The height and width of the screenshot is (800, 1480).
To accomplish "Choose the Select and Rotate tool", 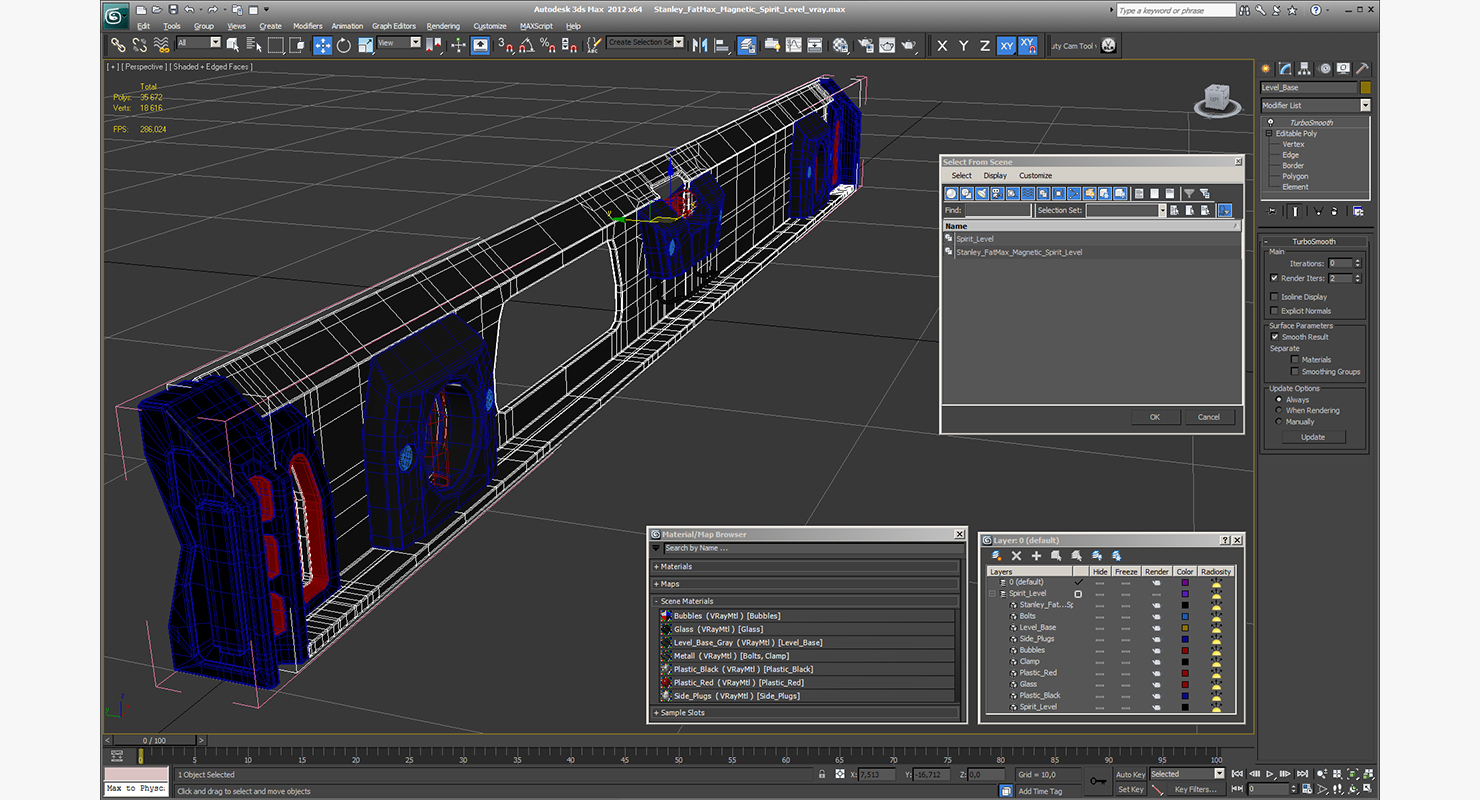I will pos(344,45).
